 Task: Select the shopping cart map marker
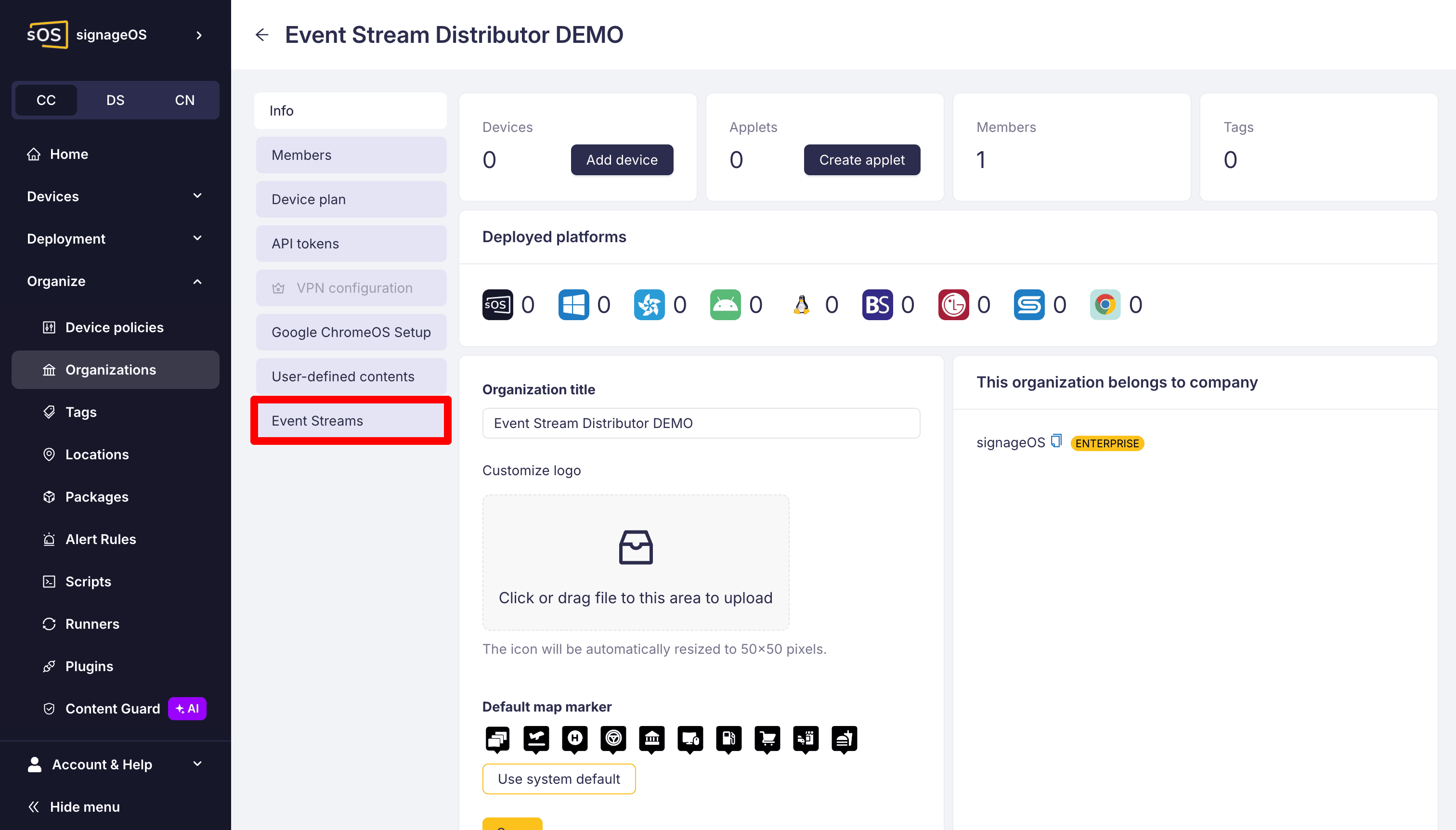[767, 739]
